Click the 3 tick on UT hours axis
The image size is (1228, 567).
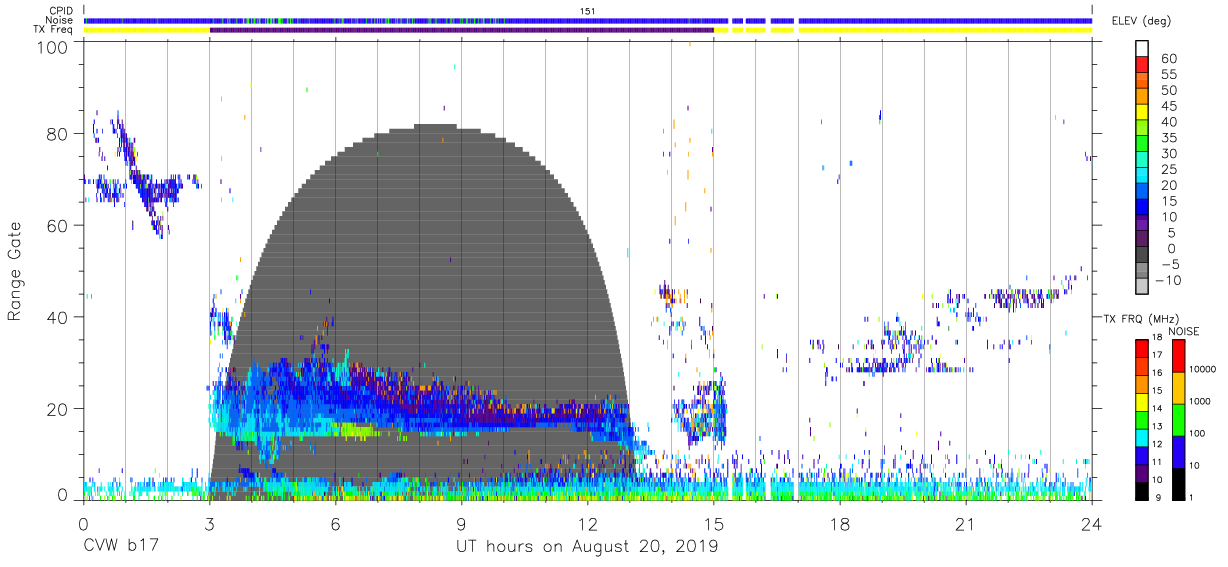click(x=209, y=525)
